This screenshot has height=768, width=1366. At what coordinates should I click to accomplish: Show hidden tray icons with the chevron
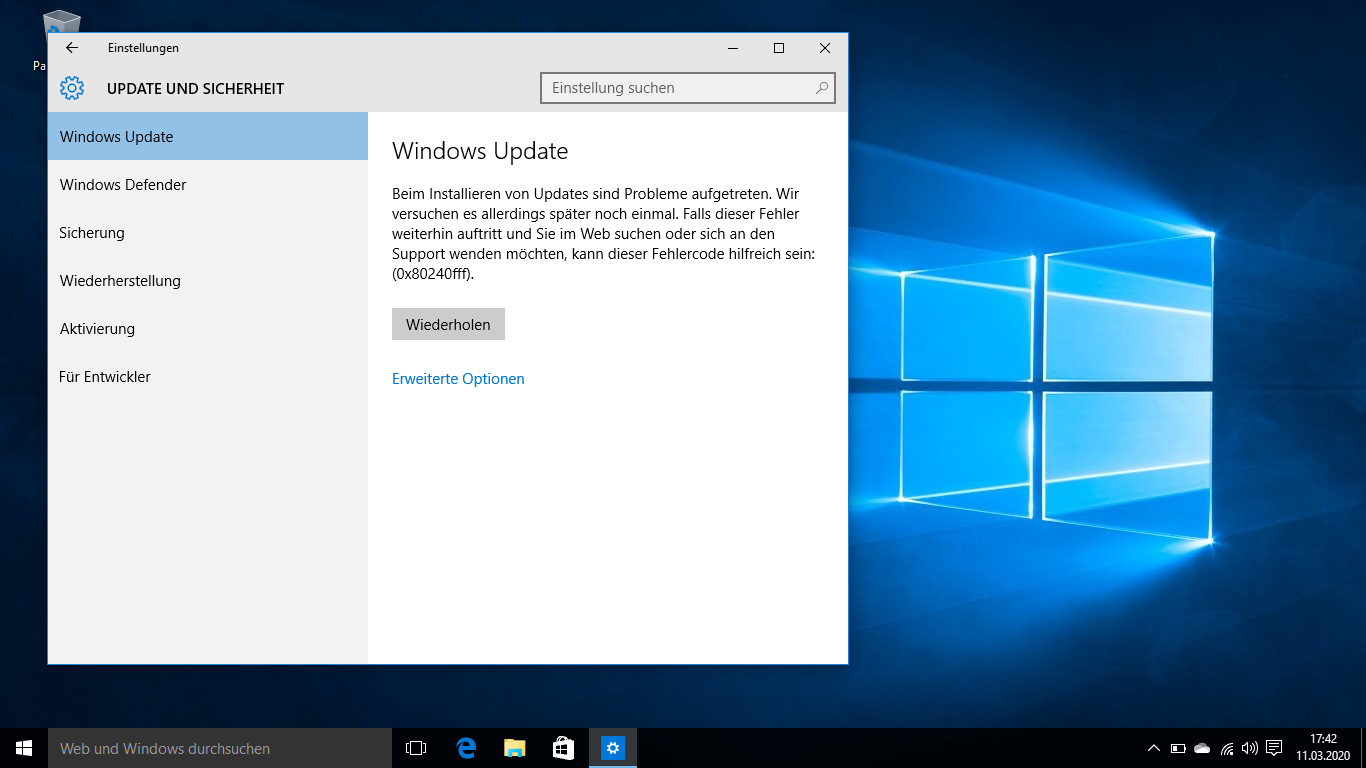click(1154, 748)
